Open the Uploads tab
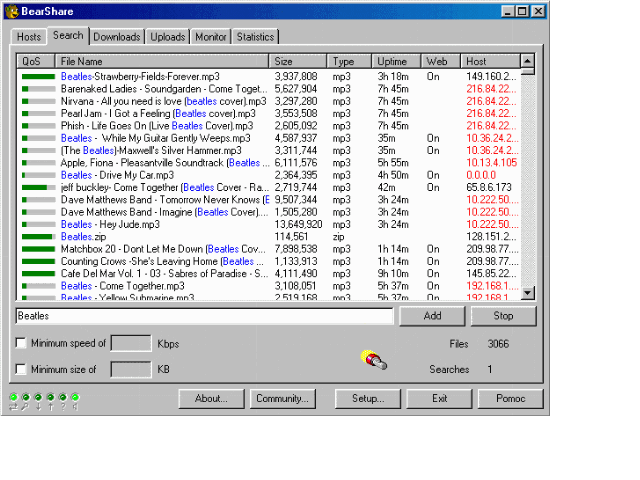The width and height of the screenshot is (640, 480). click(x=167, y=37)
